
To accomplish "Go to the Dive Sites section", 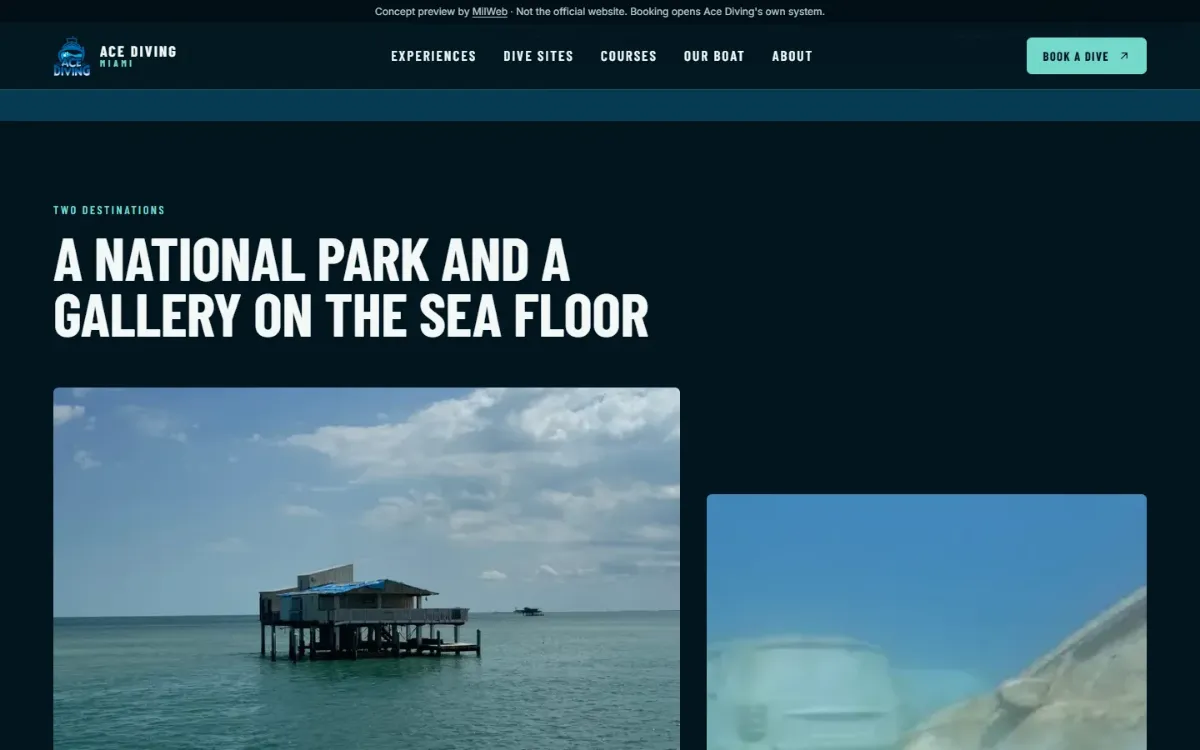I will click(539, 56).
